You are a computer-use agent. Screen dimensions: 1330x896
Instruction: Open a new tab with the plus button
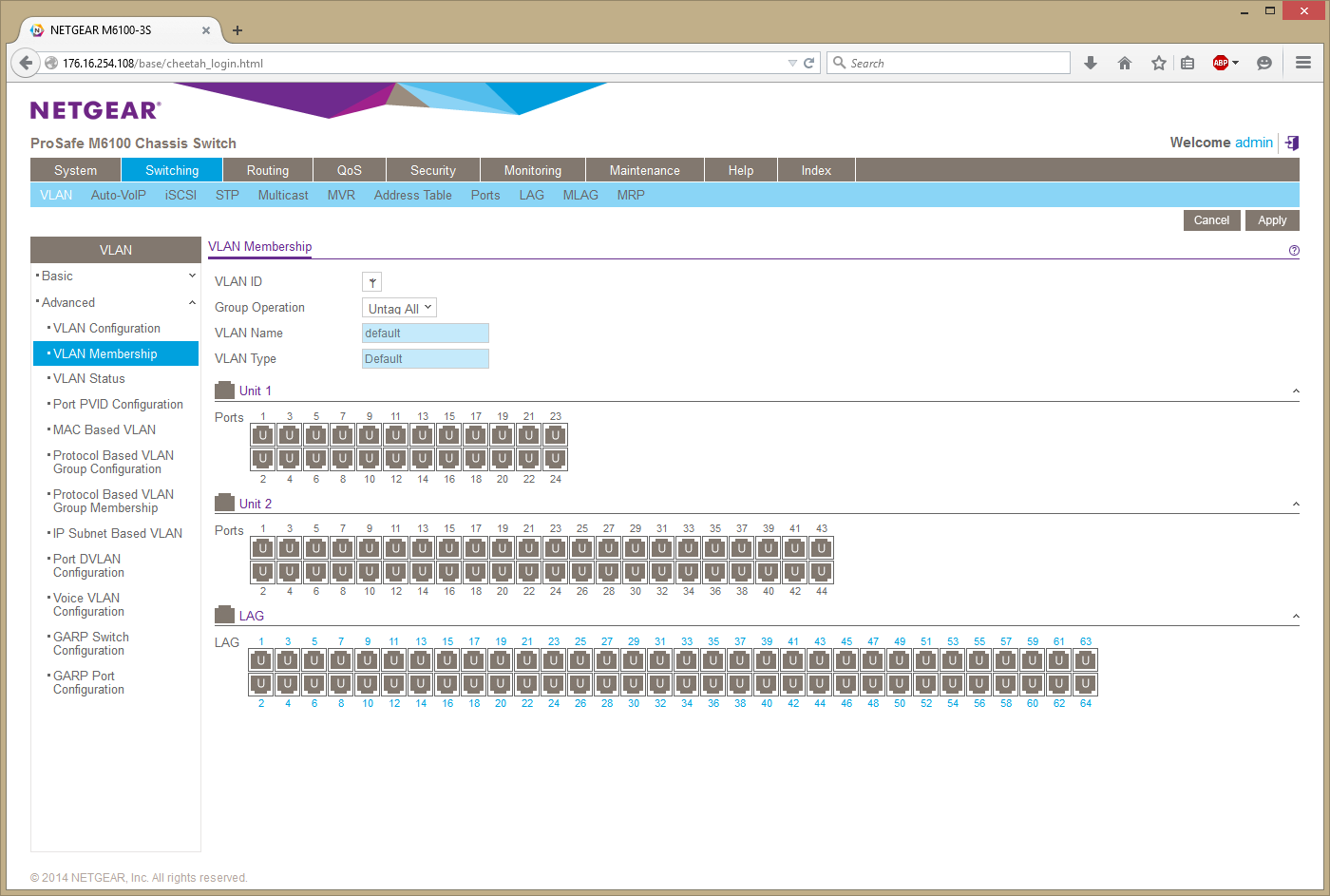(237, 30)
